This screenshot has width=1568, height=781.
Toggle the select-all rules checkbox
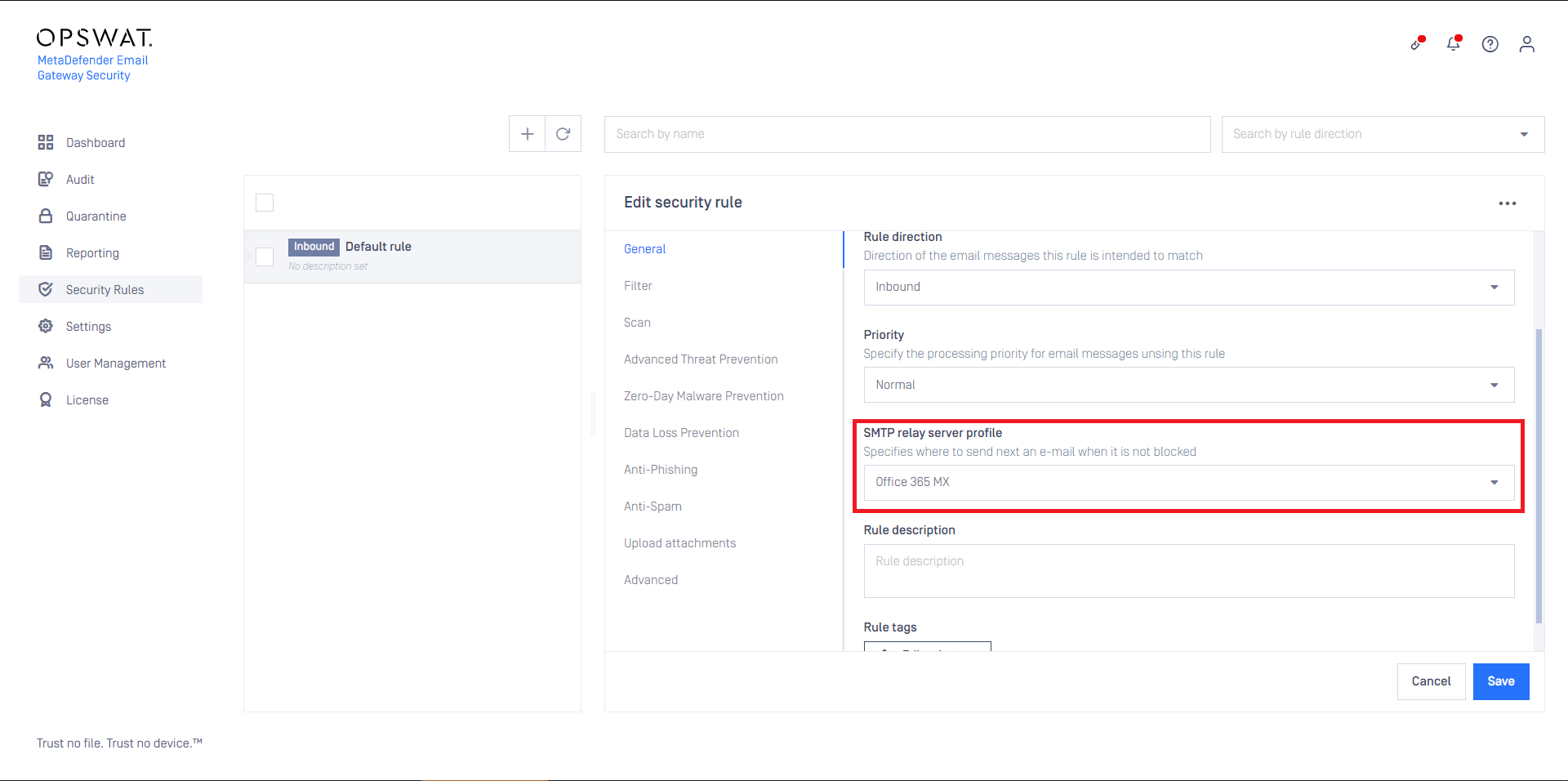[x=265, y=203]
